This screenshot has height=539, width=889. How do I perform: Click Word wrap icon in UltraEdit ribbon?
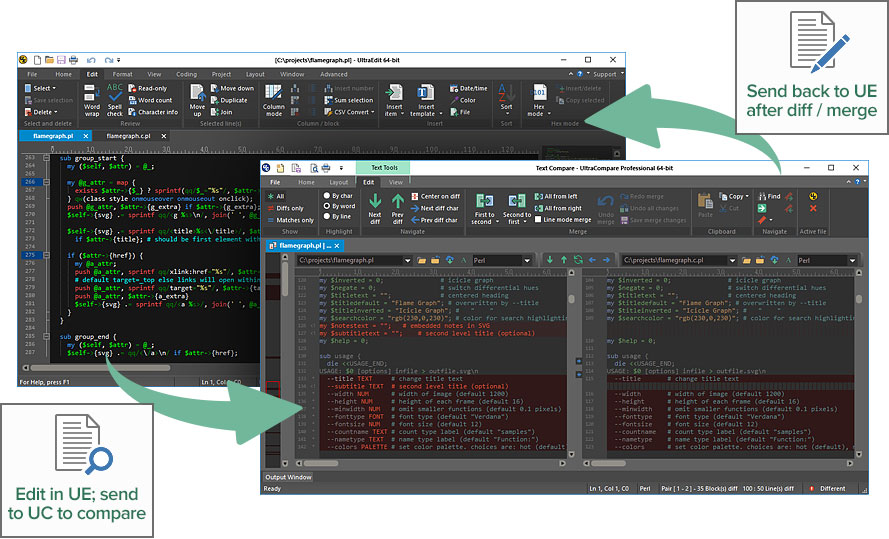(92, 93)
